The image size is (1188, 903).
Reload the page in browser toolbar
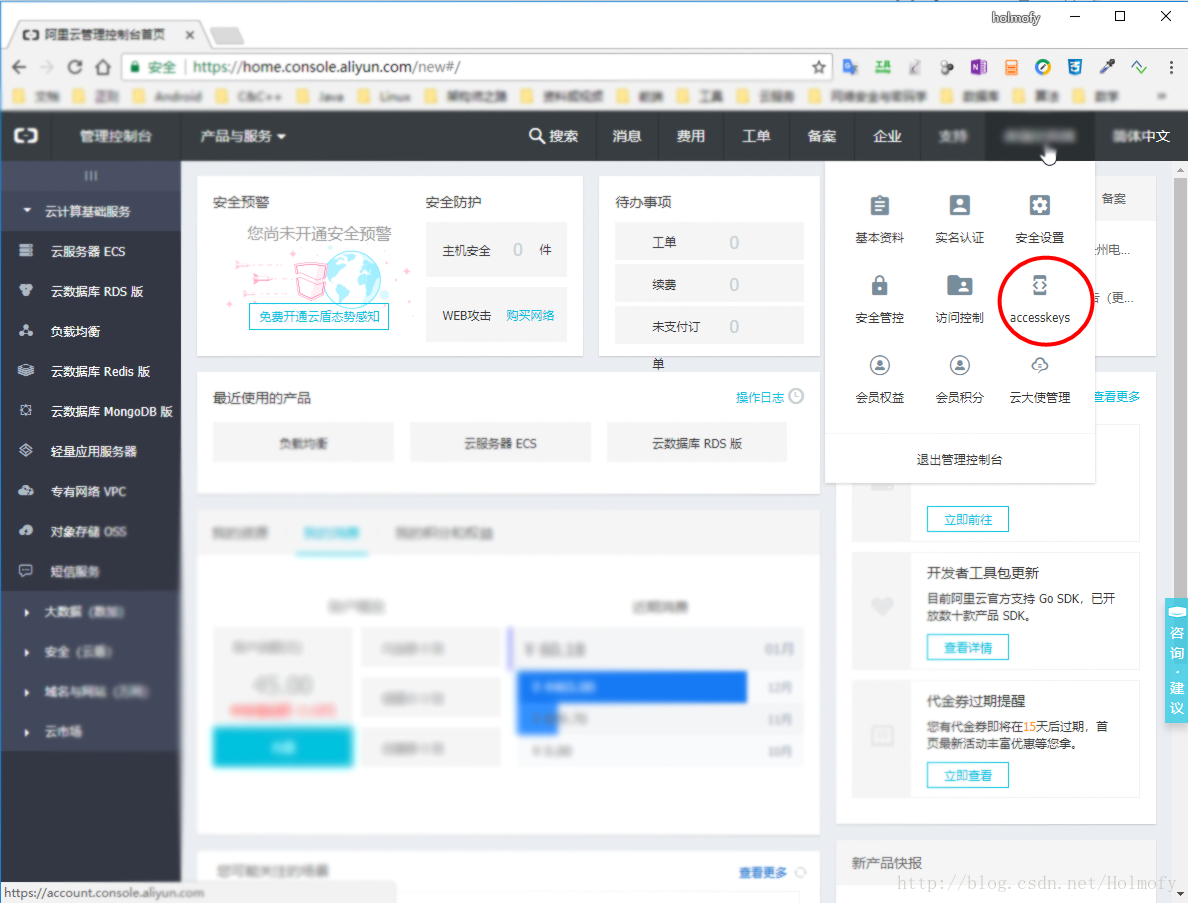[x=74, y=67]
